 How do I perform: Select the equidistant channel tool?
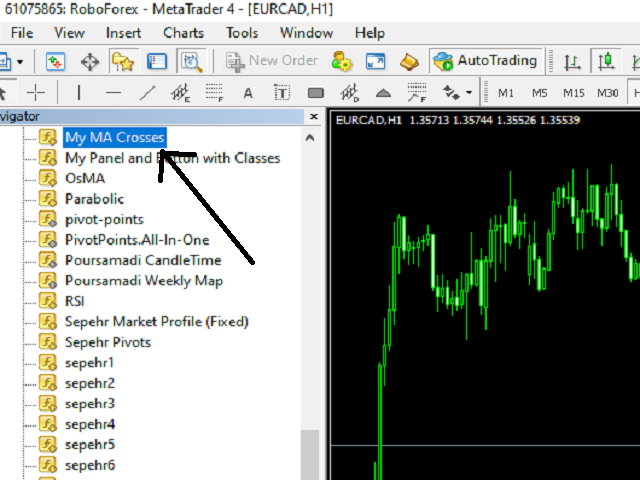tap(180, 93)
